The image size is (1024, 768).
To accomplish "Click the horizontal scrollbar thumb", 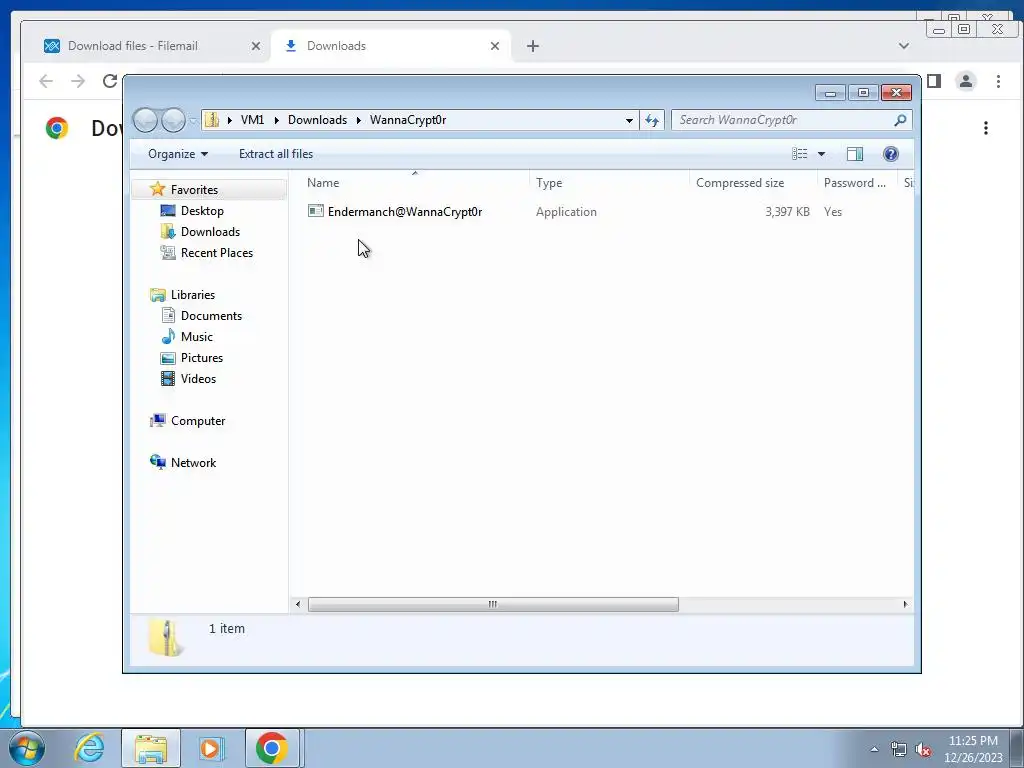I will pos(493,605).
